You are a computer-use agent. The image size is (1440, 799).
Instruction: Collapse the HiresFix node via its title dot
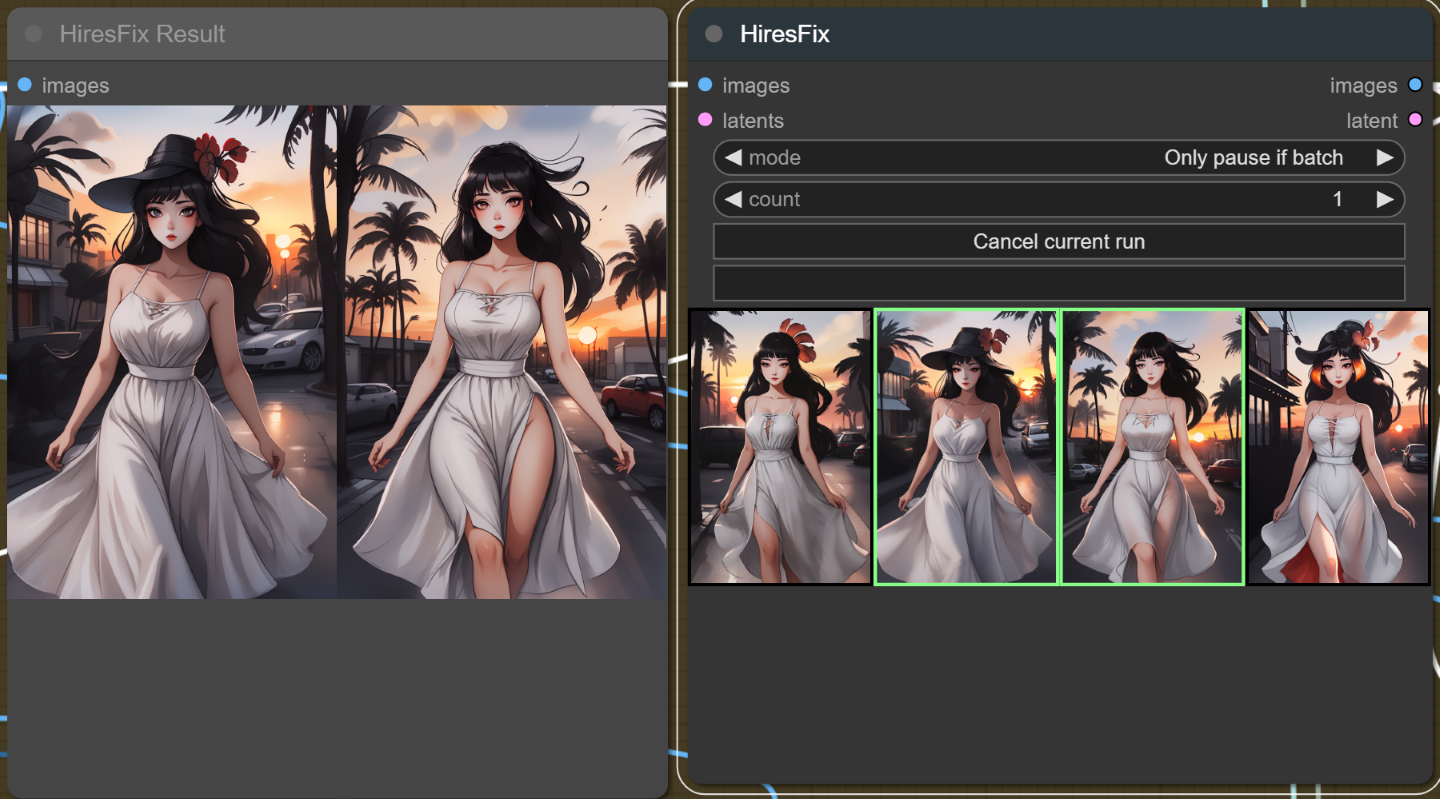point(713,34)
